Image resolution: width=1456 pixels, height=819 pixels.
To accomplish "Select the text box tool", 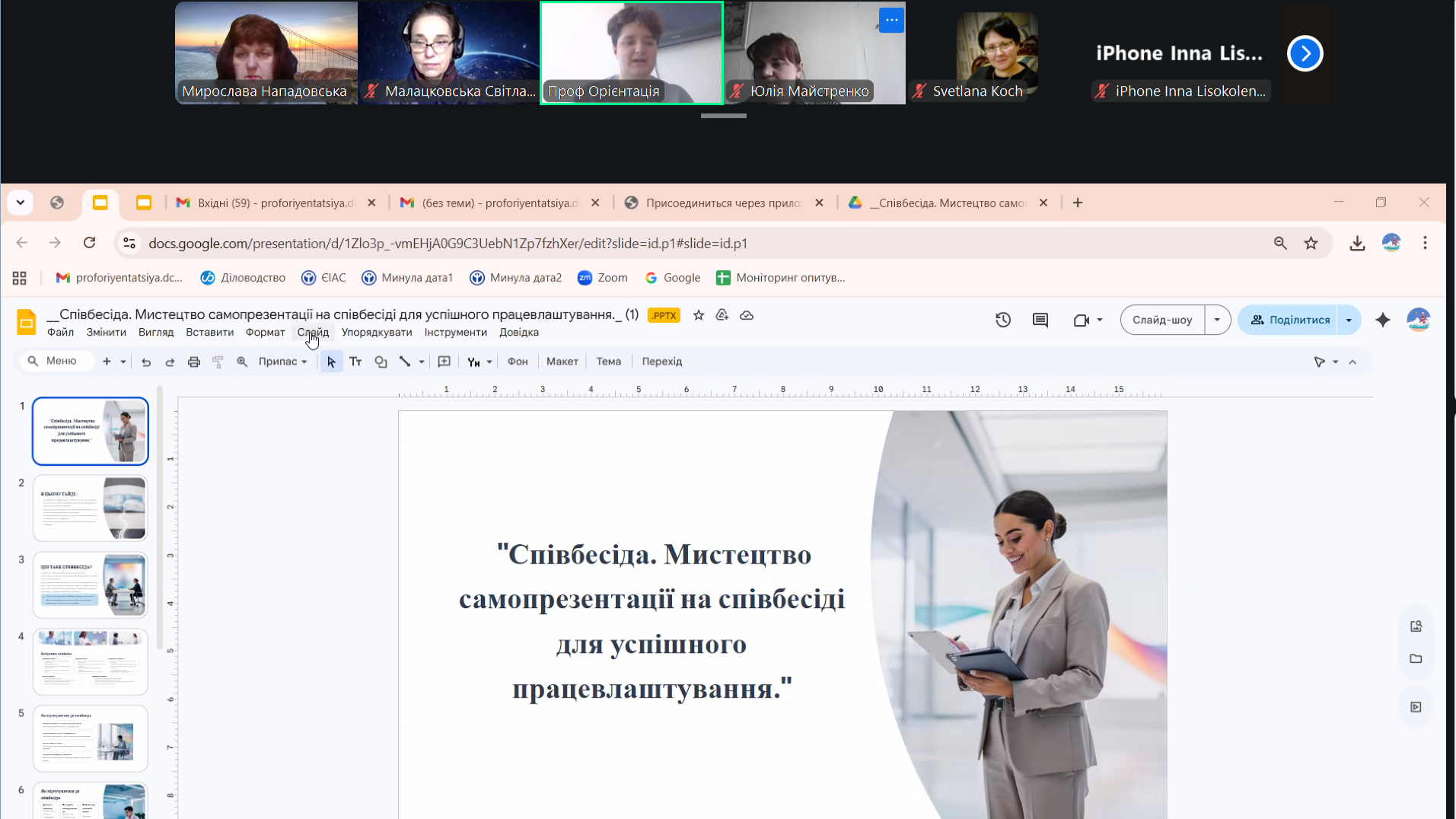I will click(355, 362).
